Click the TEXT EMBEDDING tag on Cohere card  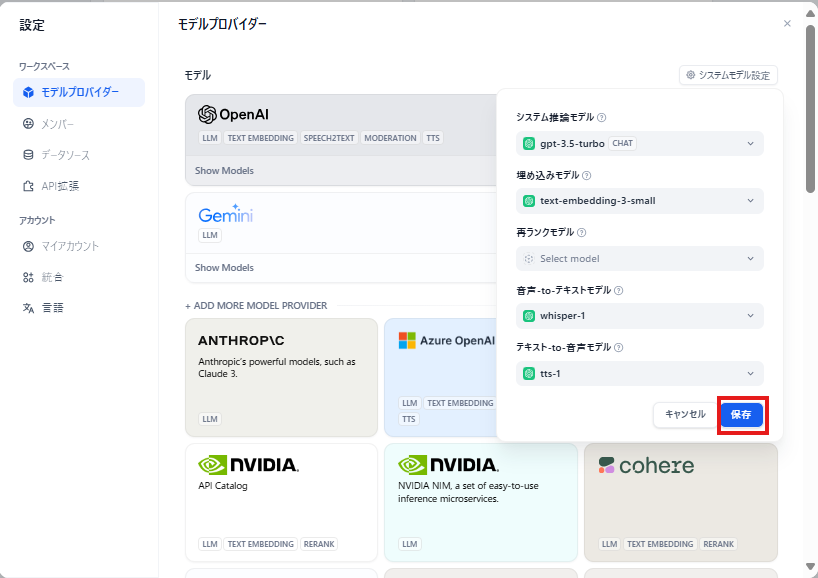point(660,544)
